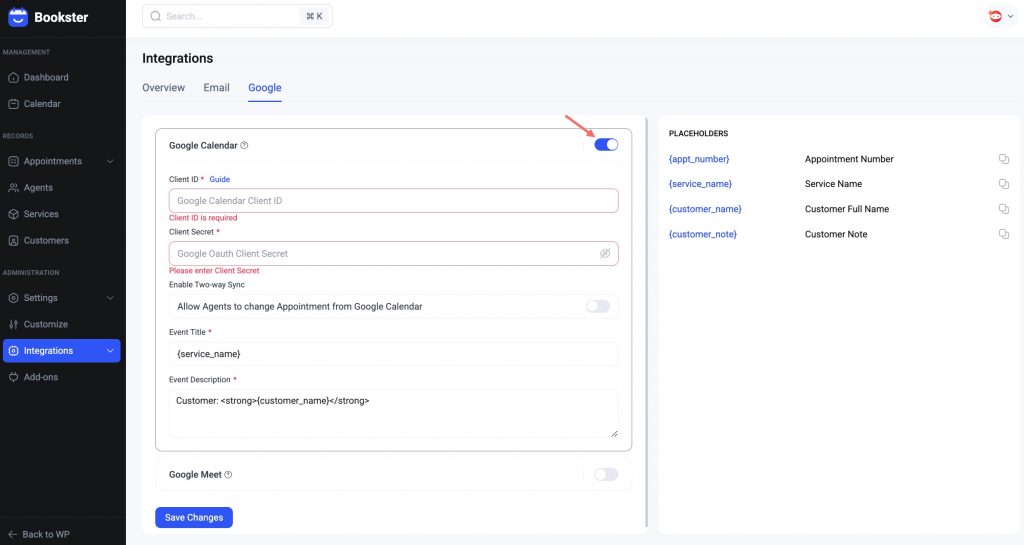Click the search magnifier icon
The height and width of the screenshot is (545, 1024).
(155, 16)
